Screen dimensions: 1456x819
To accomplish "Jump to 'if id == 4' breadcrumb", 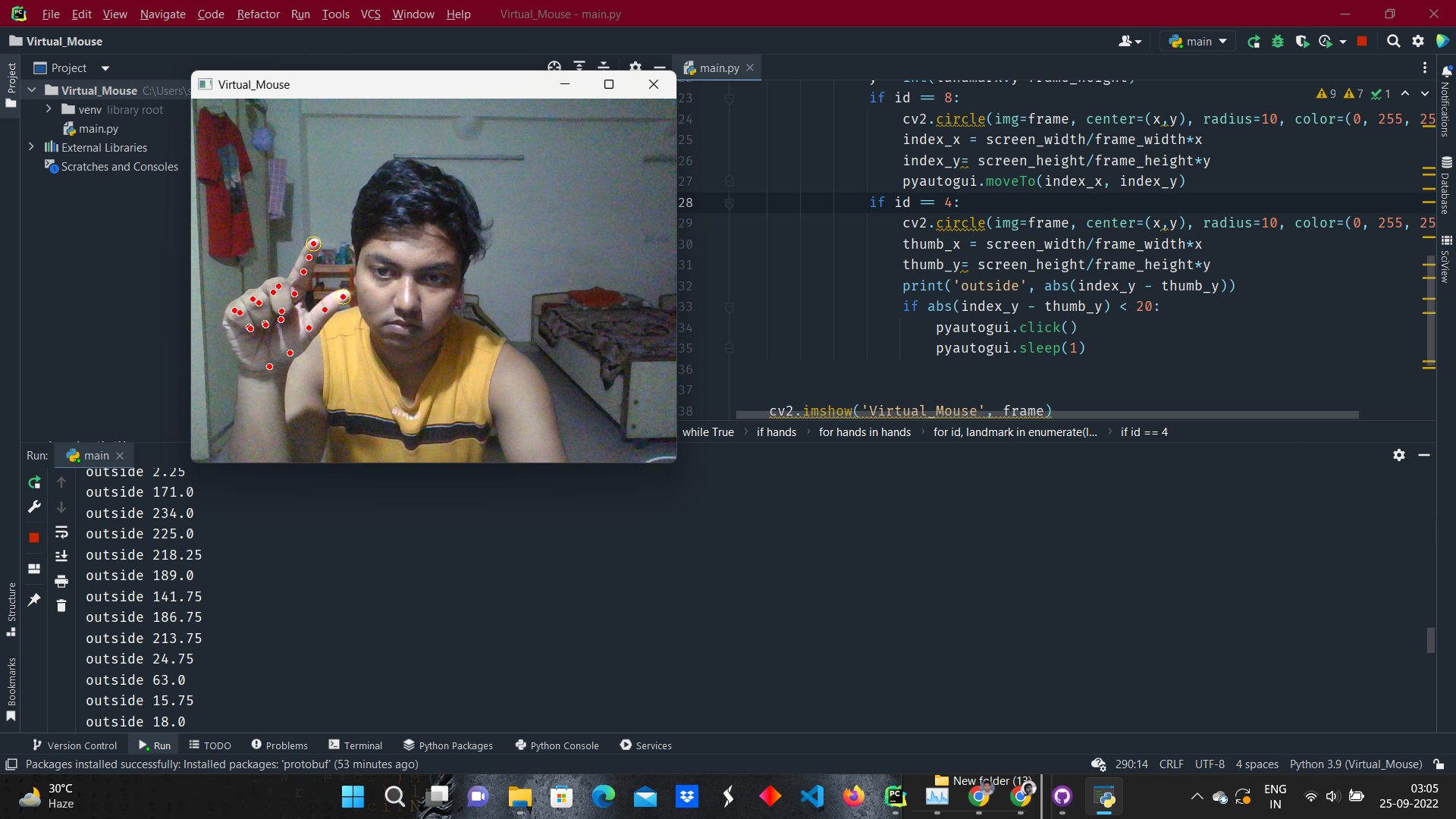I will 1143,431.
